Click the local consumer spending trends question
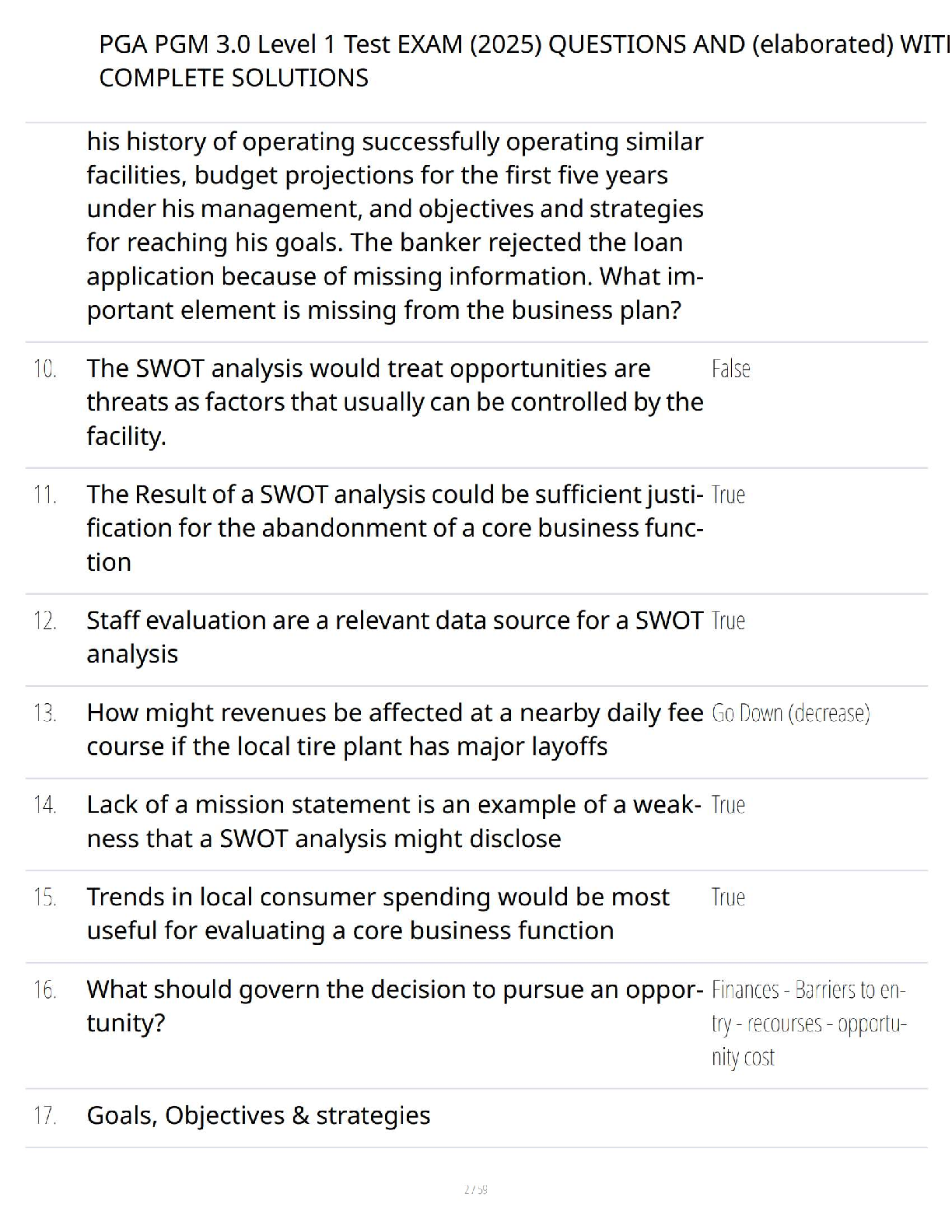The width and height of the screenshot is (952, 1232). [378, 914]
